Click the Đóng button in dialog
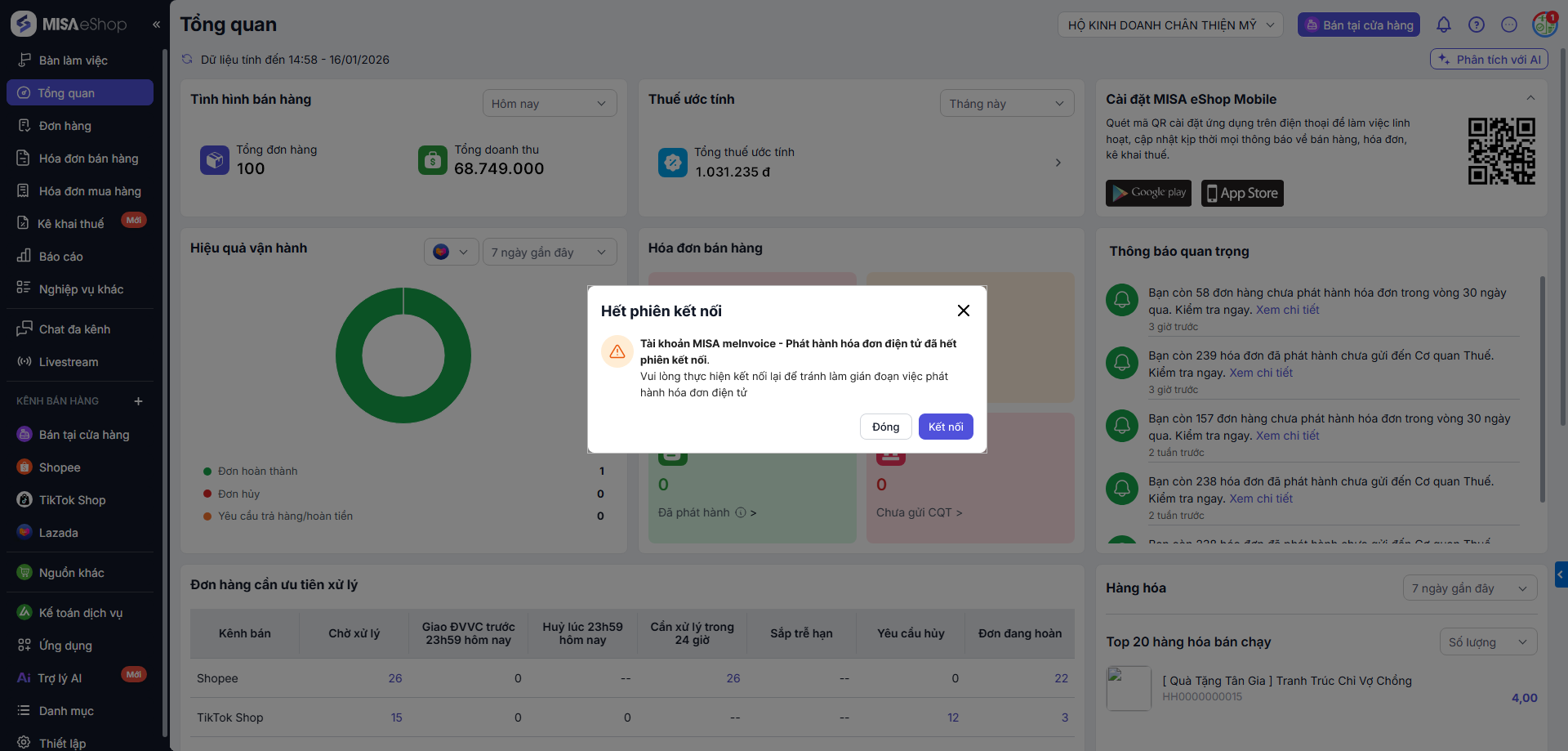Viewport: 1568px width, 751px height. click(885, 427)
